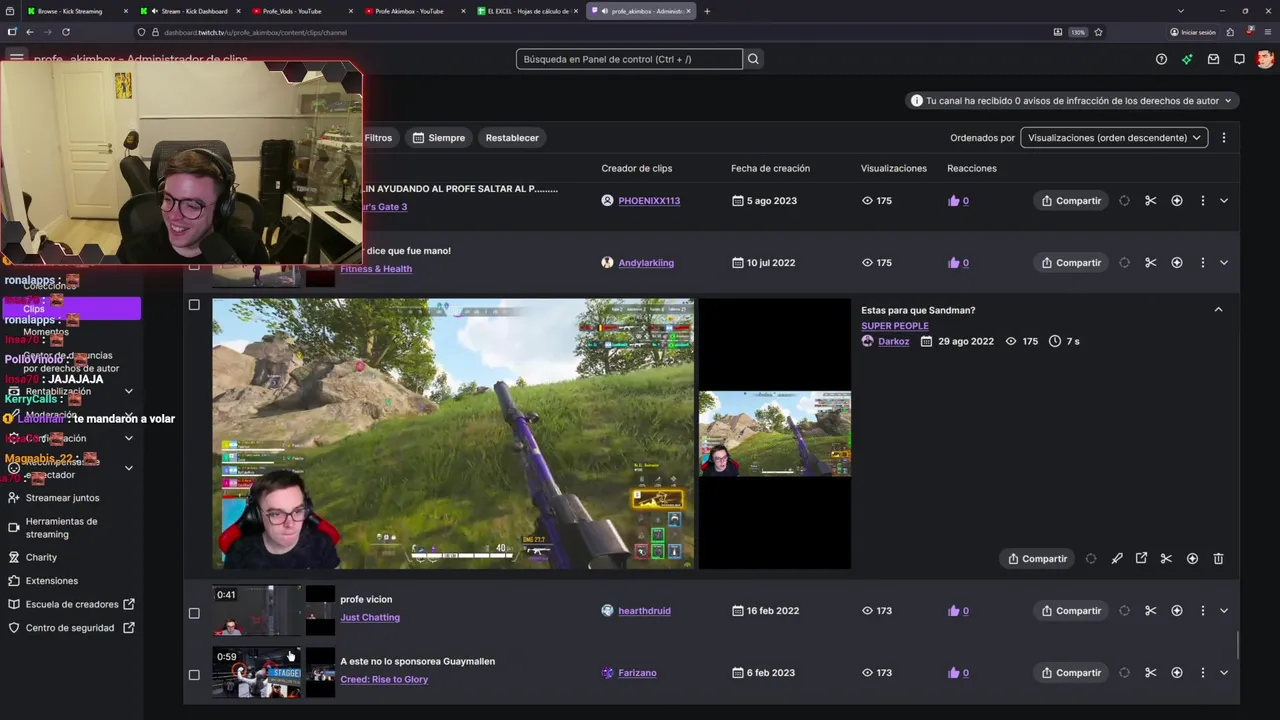Click the green sparkle icon in header
Image resolution: width=1280 pixels, height=720 pixels.
1187,59
